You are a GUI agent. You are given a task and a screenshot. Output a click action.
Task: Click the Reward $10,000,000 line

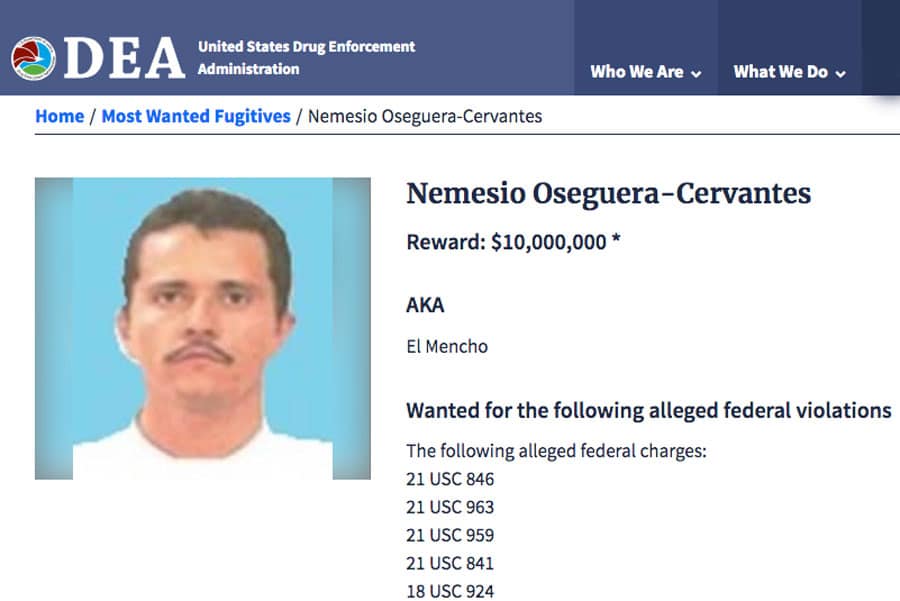pyautogui.click(x=513, y=242)
